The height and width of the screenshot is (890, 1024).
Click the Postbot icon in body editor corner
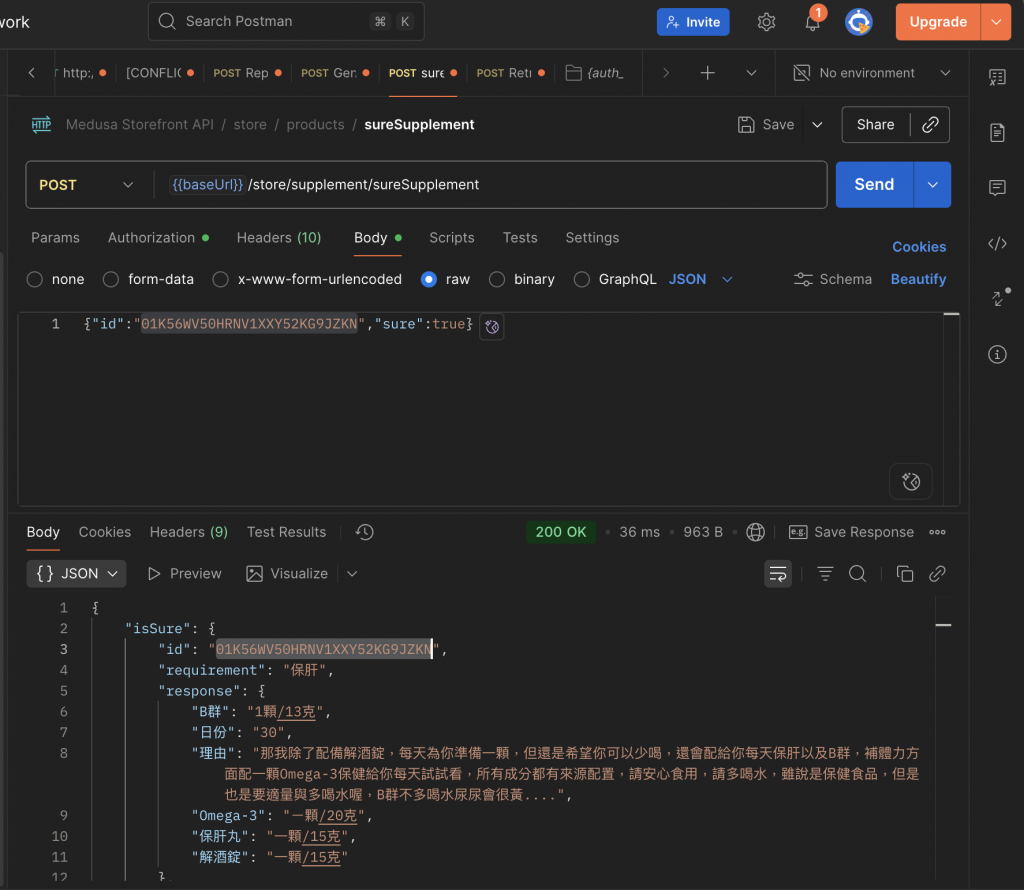(x=911, y=481)
